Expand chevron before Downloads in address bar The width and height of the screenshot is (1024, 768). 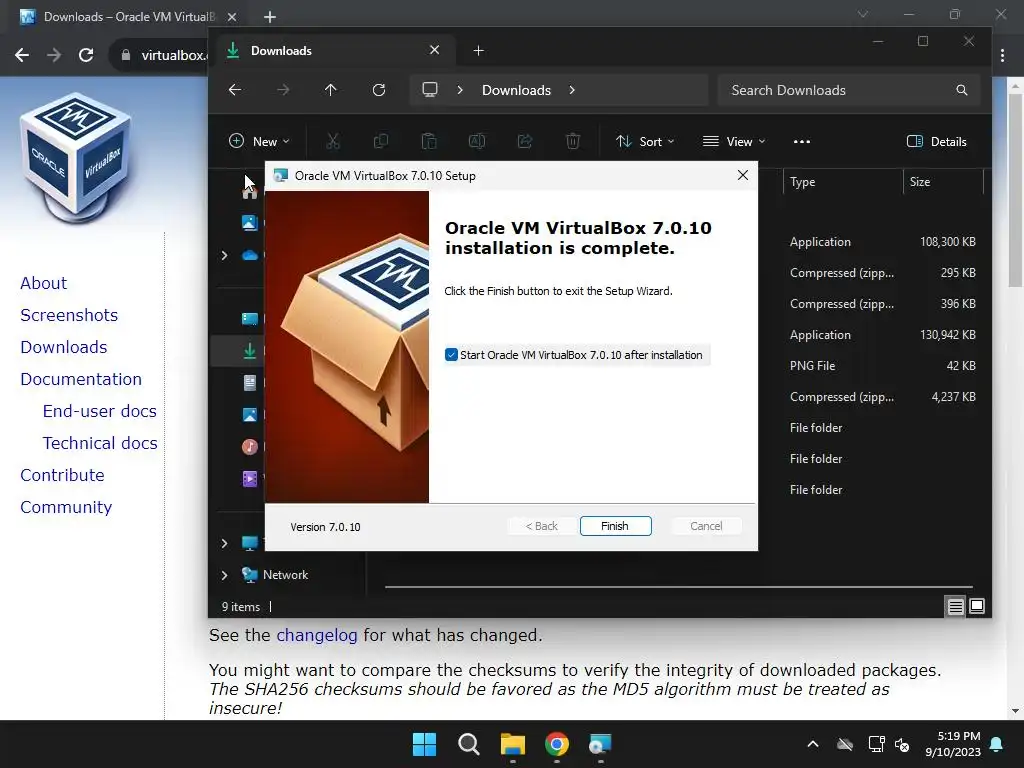pyautogui.click(x=460, y=90)
